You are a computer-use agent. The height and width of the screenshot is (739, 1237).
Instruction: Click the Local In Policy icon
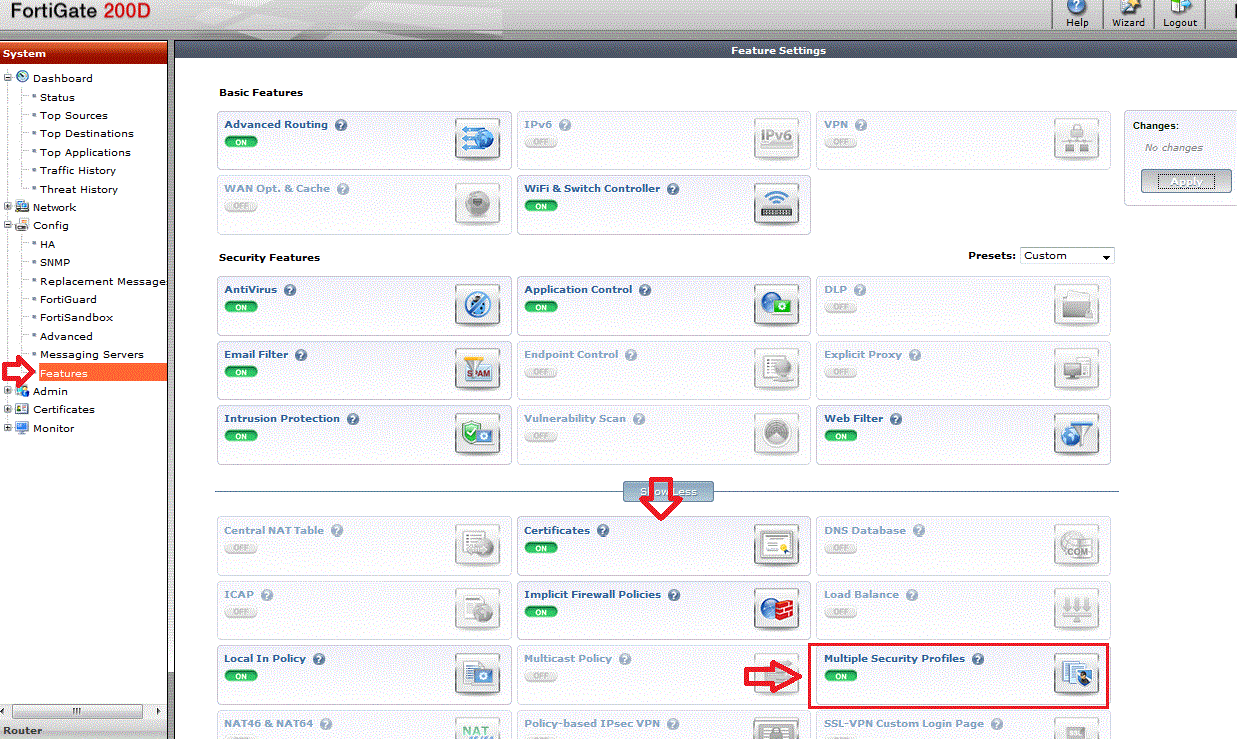477,674
